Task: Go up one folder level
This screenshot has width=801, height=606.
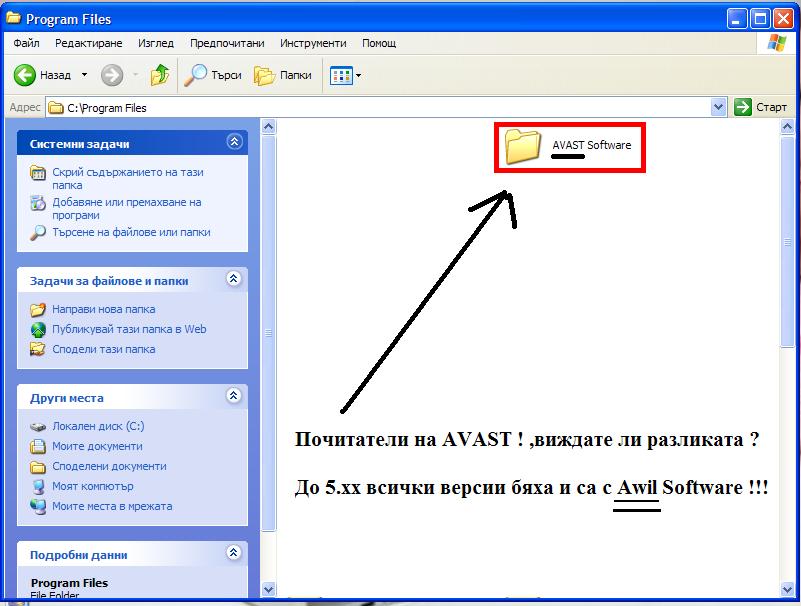Action: tap(160, 75)
